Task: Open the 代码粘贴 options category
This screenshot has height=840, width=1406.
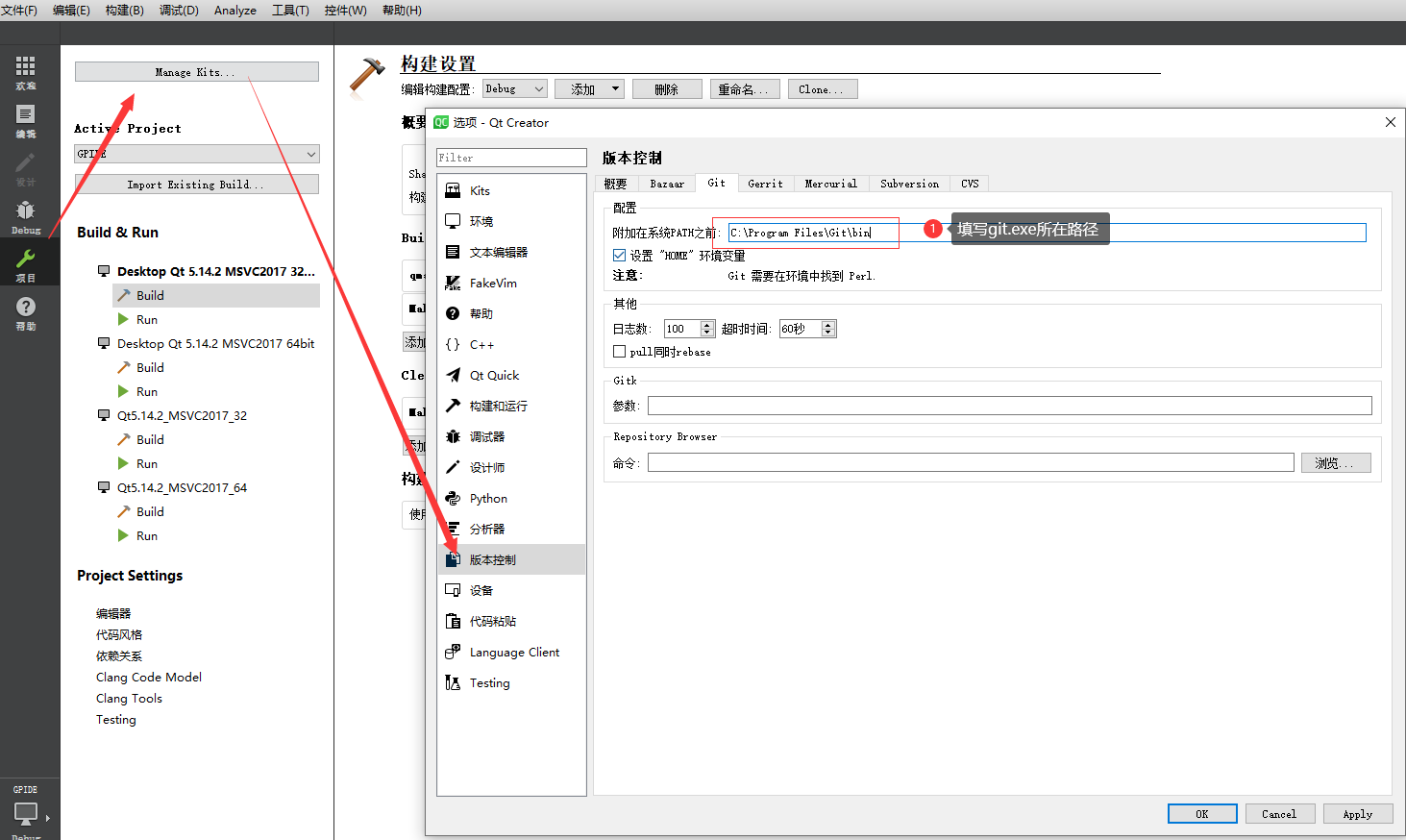Action: (x=511, y=621)
